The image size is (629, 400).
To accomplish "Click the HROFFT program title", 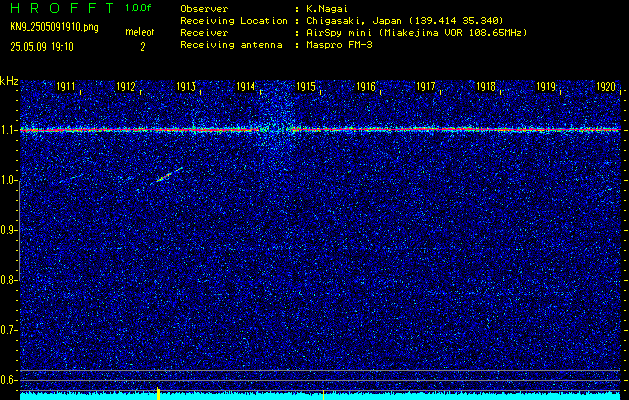I will [x=62, y=8].
